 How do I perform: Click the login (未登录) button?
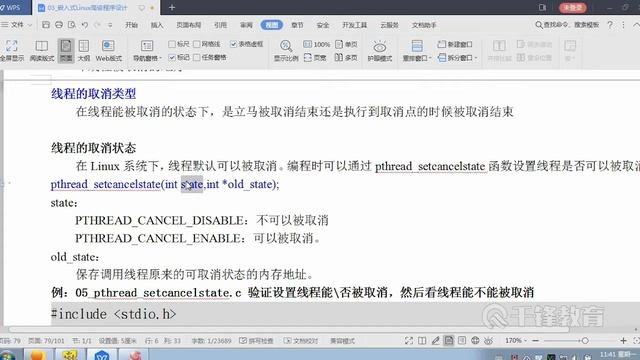click(x=573, y=7)
